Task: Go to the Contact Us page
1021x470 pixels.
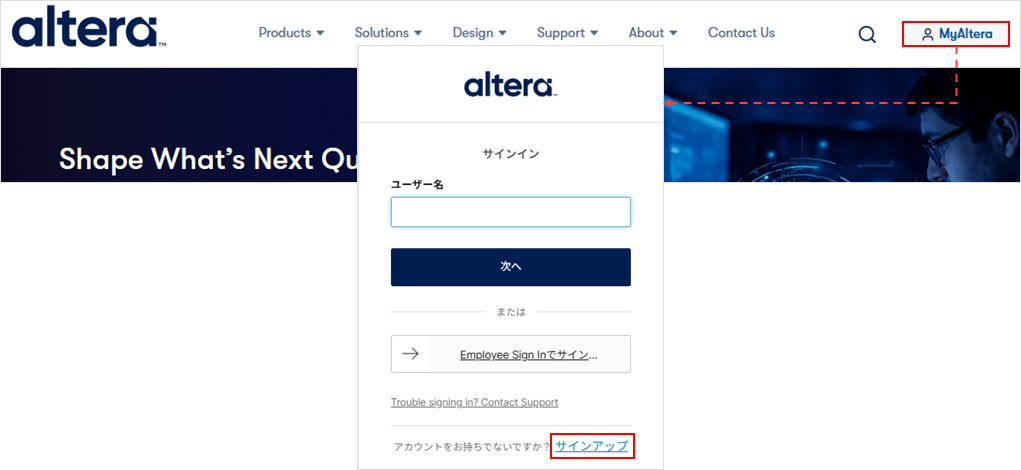Action: pos(741,33)
